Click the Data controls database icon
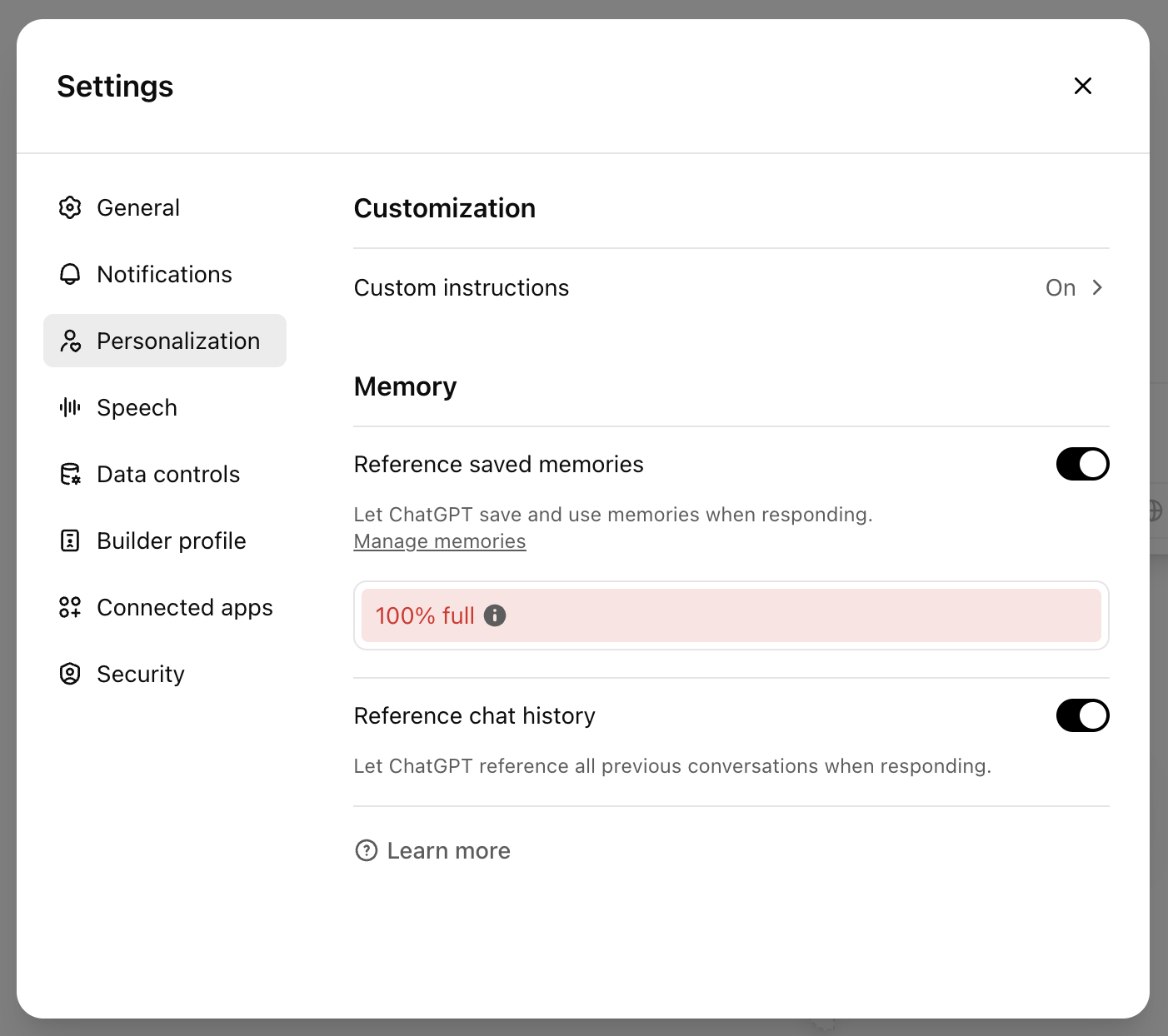The height and width of the screenshot is (1036, 1168). point(70,474)
